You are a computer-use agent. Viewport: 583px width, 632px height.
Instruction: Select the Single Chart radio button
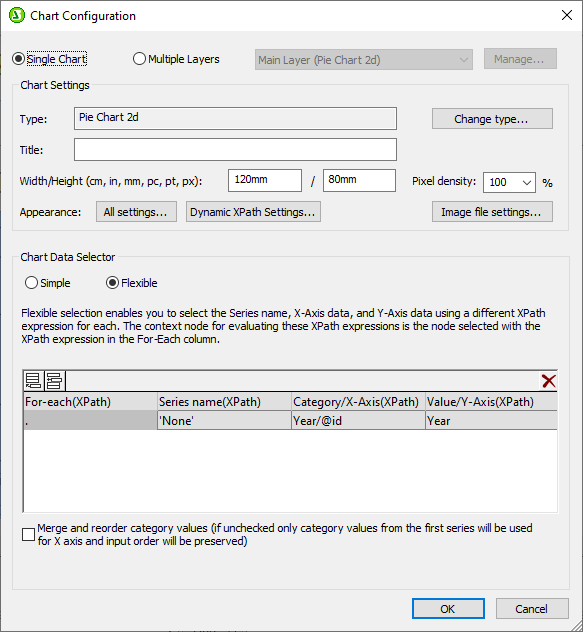(x=18, y=59)
